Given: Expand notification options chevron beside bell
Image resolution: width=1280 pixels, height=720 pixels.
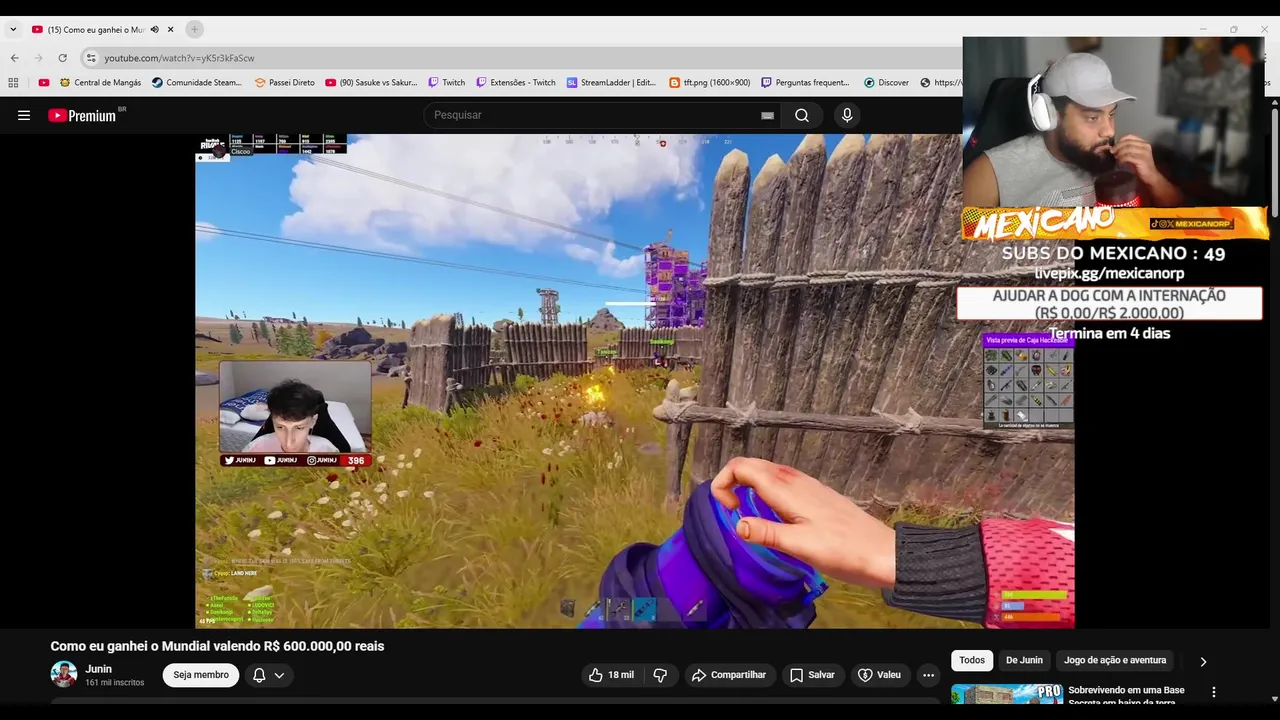Looking at the screenshot, I should tap(279, 675).
